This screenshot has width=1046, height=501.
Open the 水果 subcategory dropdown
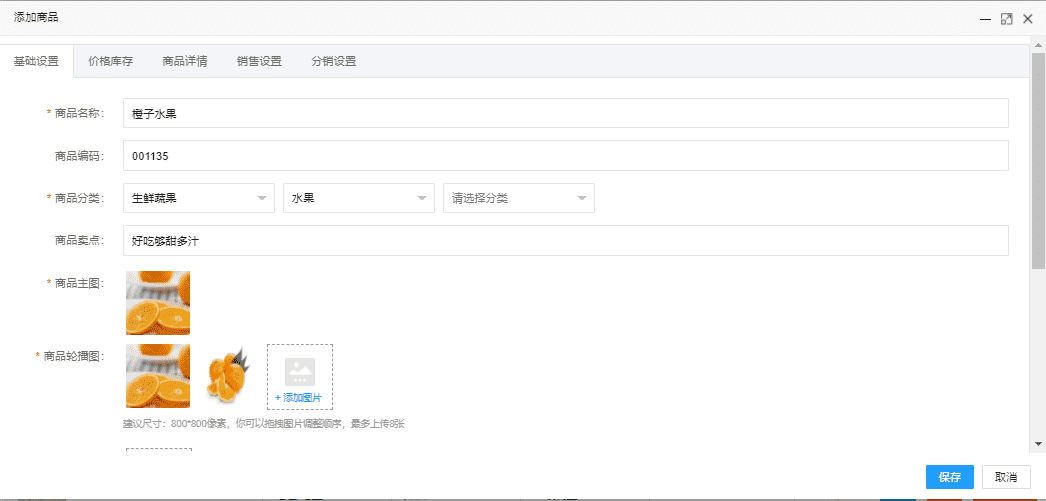pos(359,198)
